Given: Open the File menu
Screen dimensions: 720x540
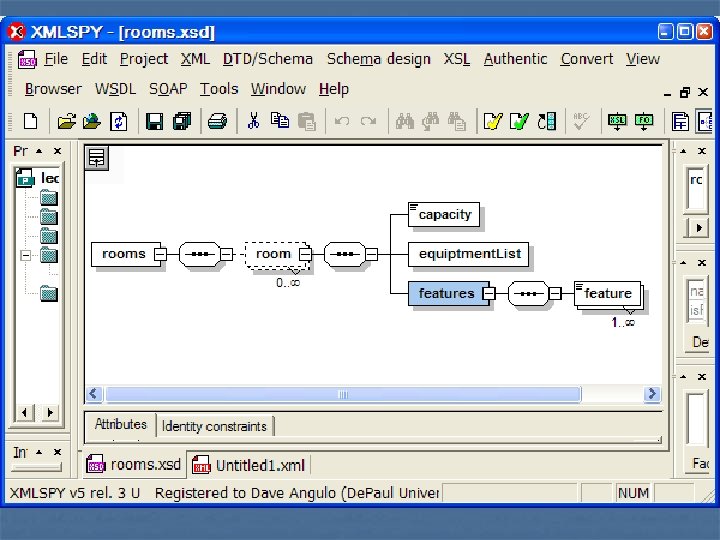Looking at the screenshot, I should 56,59.
